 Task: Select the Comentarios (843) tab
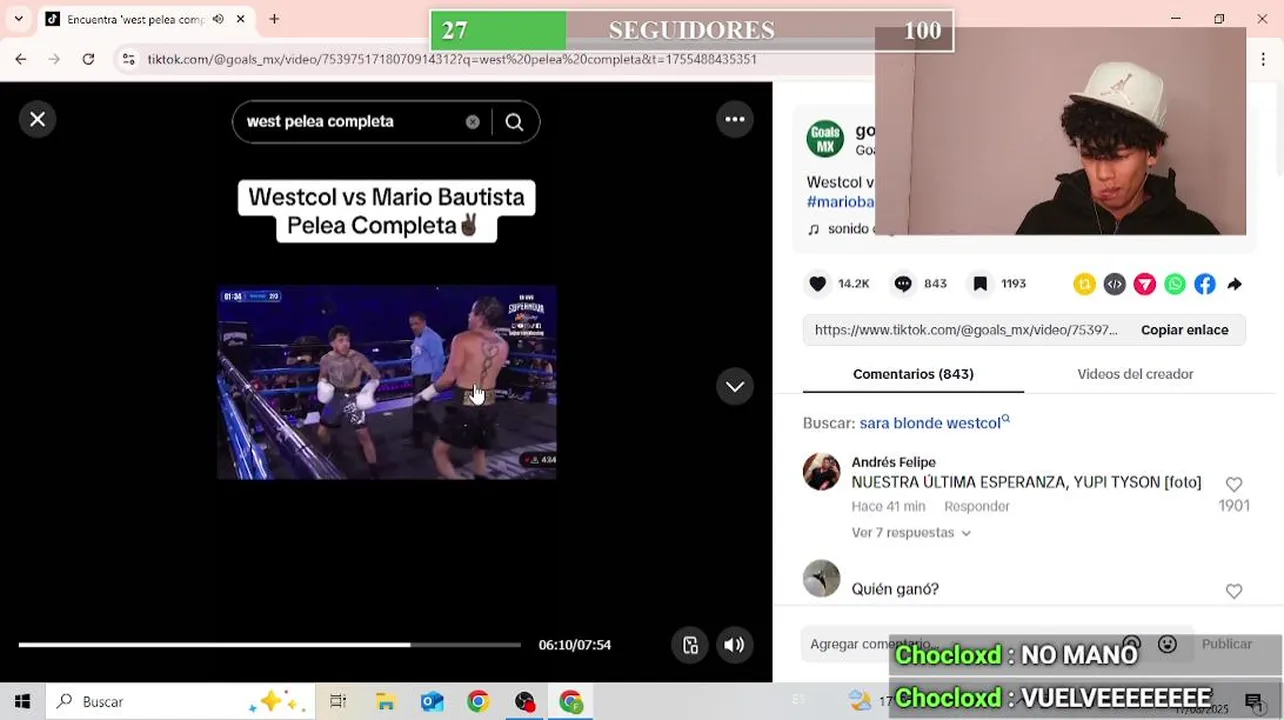(913, 374)
